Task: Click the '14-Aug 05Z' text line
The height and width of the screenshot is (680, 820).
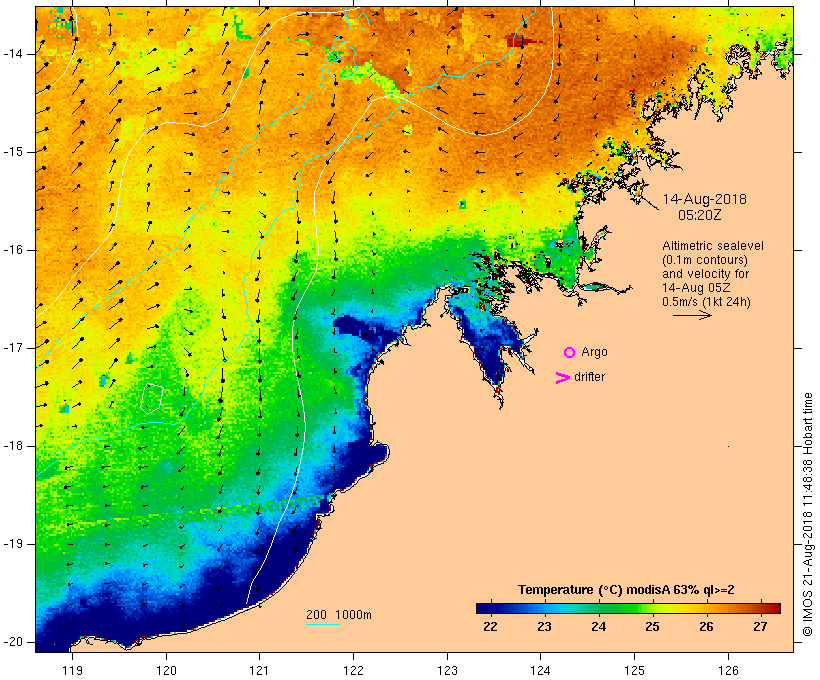Action: click(696, 288)
